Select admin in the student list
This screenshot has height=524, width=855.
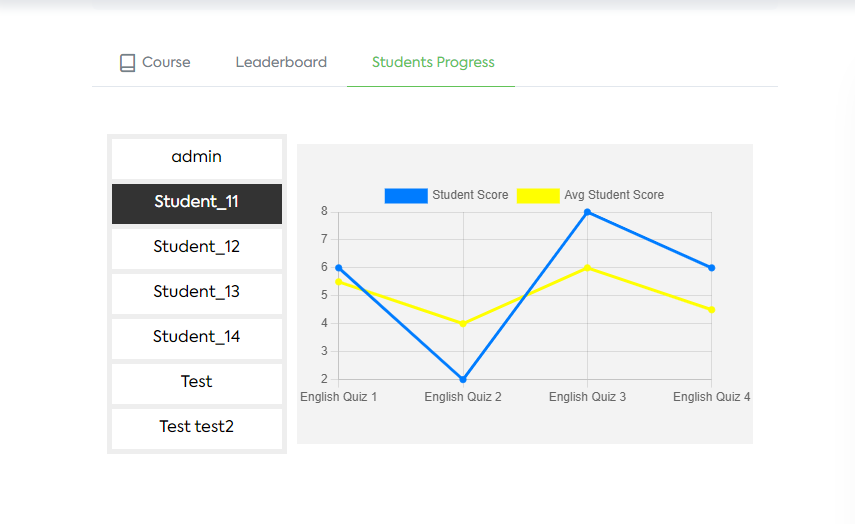point(197,158)
